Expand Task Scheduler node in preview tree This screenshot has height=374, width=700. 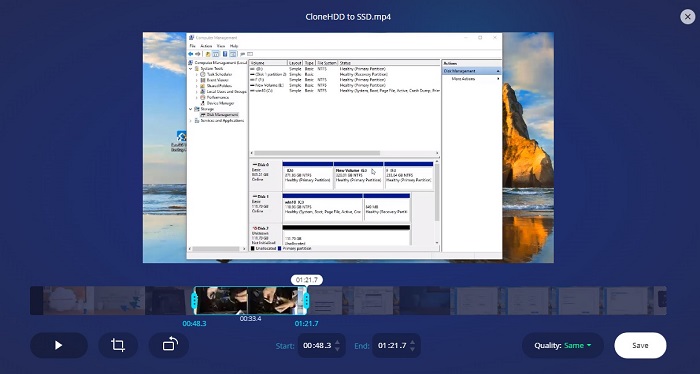click(x=196, y=75)
